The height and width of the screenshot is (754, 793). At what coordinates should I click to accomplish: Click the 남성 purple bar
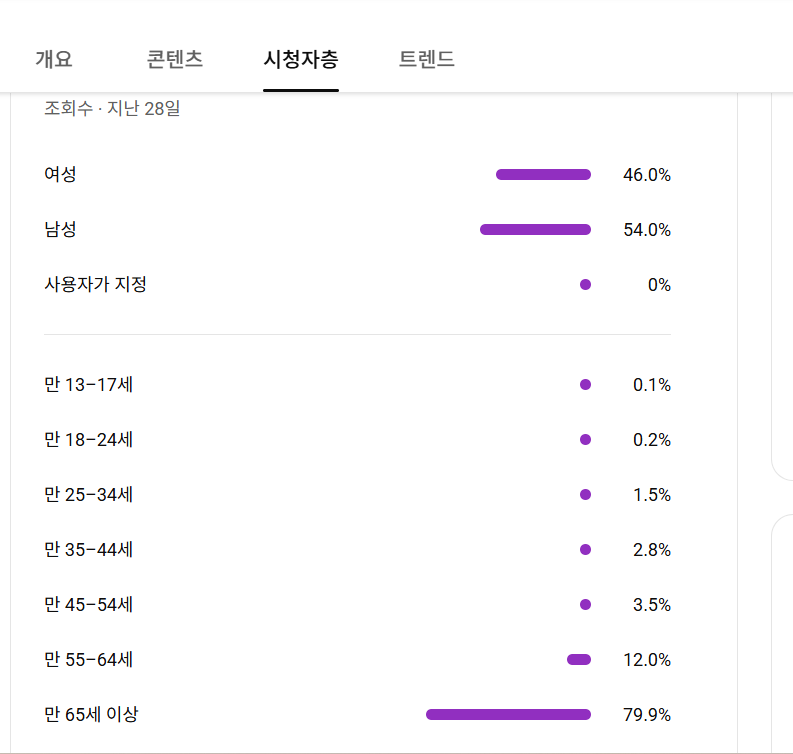pyautogui.click(x=535, y=230)
